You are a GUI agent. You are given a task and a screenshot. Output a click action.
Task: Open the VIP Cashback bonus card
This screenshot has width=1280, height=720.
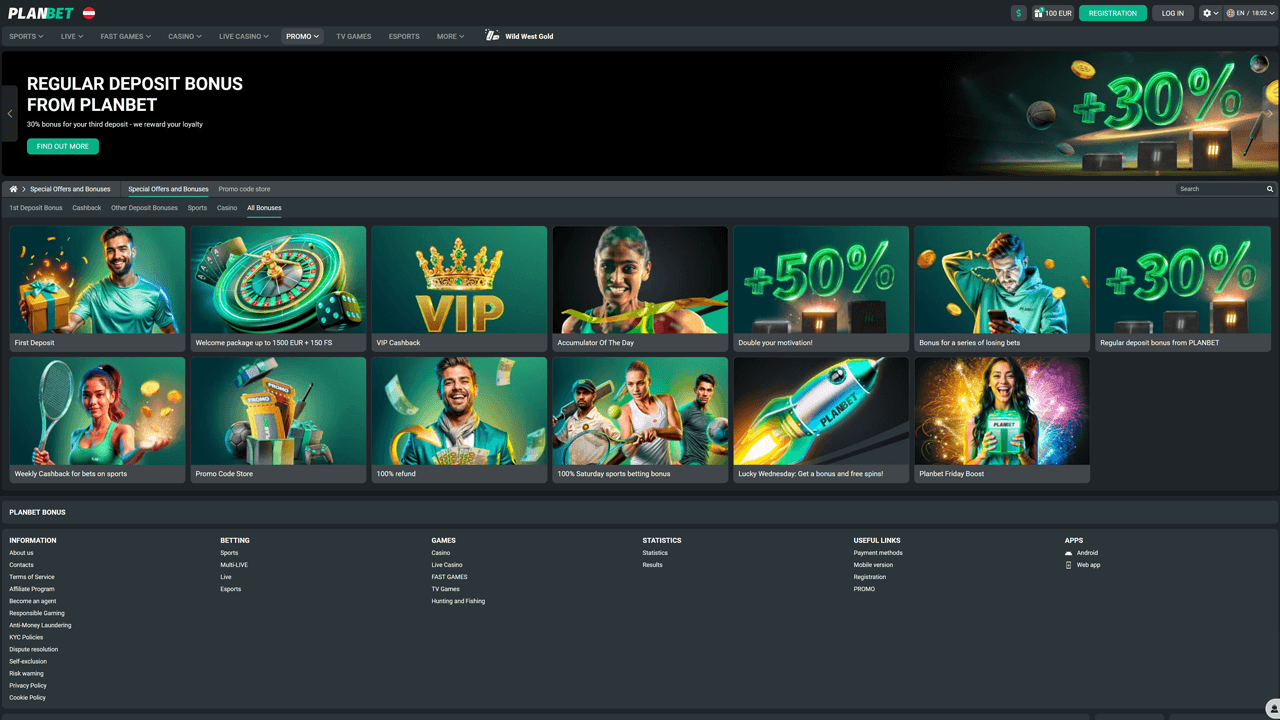pyautogui.click(x=459, y=289)
